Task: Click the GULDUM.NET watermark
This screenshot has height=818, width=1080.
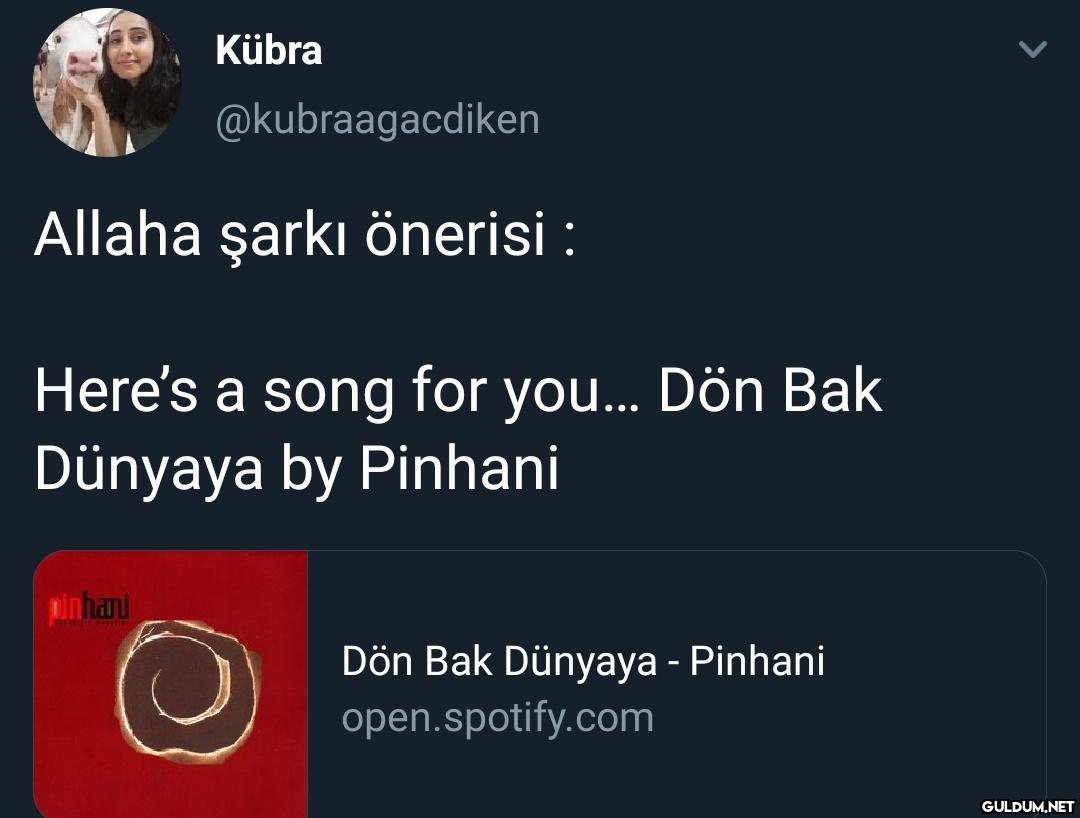Action: (1026, 805)
